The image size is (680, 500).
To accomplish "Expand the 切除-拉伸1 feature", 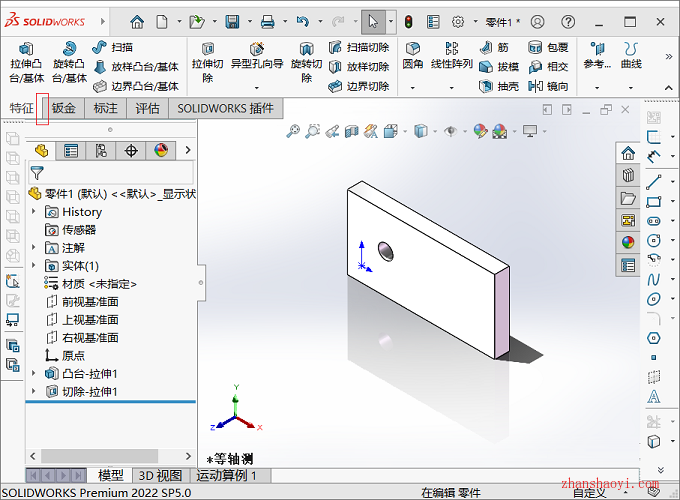I will [33, 392].
